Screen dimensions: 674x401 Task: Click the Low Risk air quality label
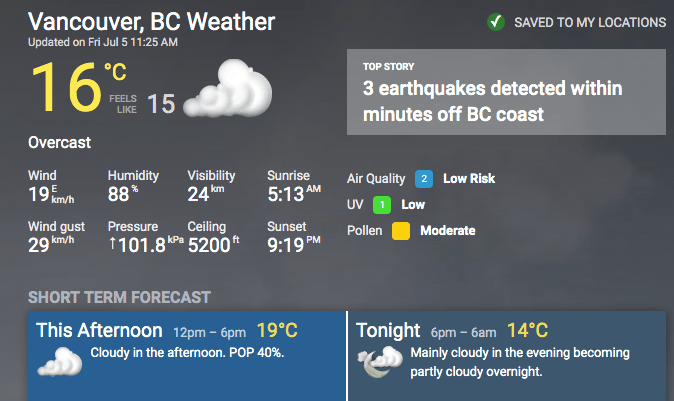coord(469,179)
